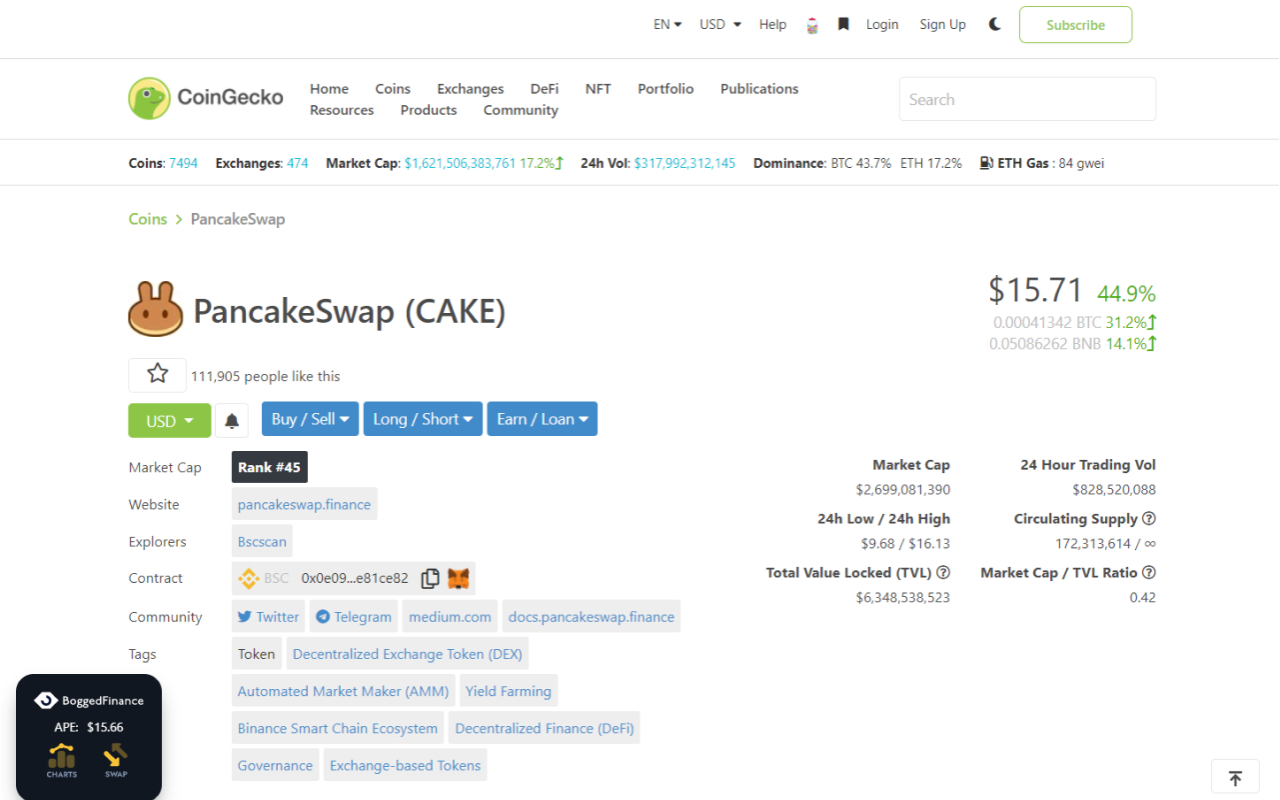Click the BoggedFinance eye logo
Screen dimensions: 1280x800
click(x=45, y=700)
